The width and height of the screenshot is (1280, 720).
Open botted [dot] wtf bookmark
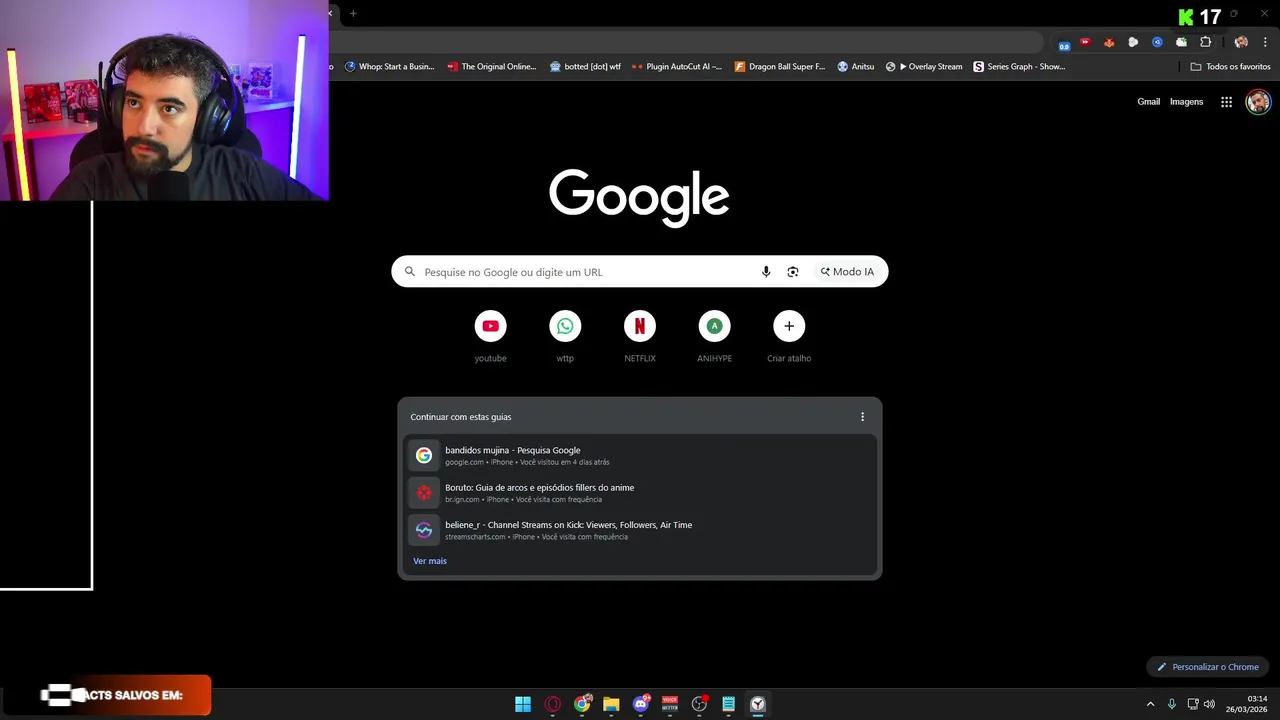pyautogui.click(x=586, y=67)
